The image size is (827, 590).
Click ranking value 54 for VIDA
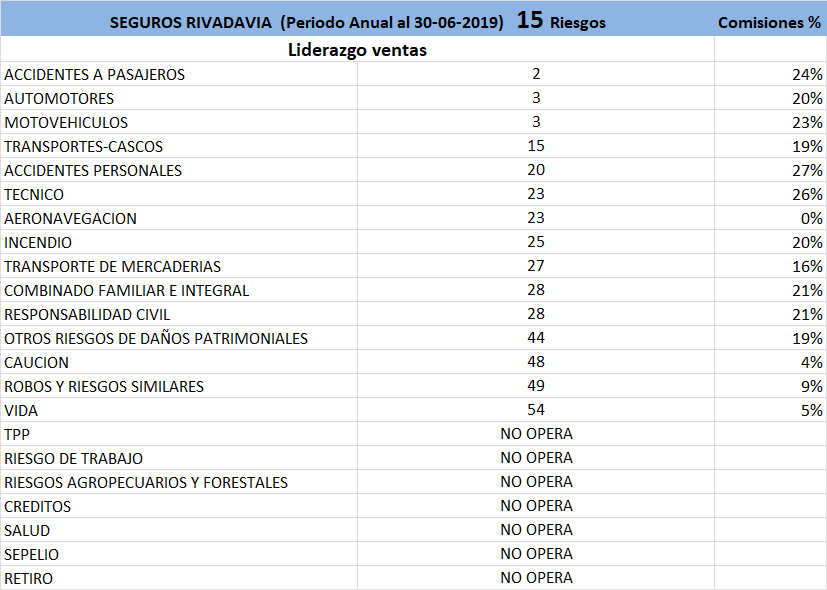pos(536,410)
